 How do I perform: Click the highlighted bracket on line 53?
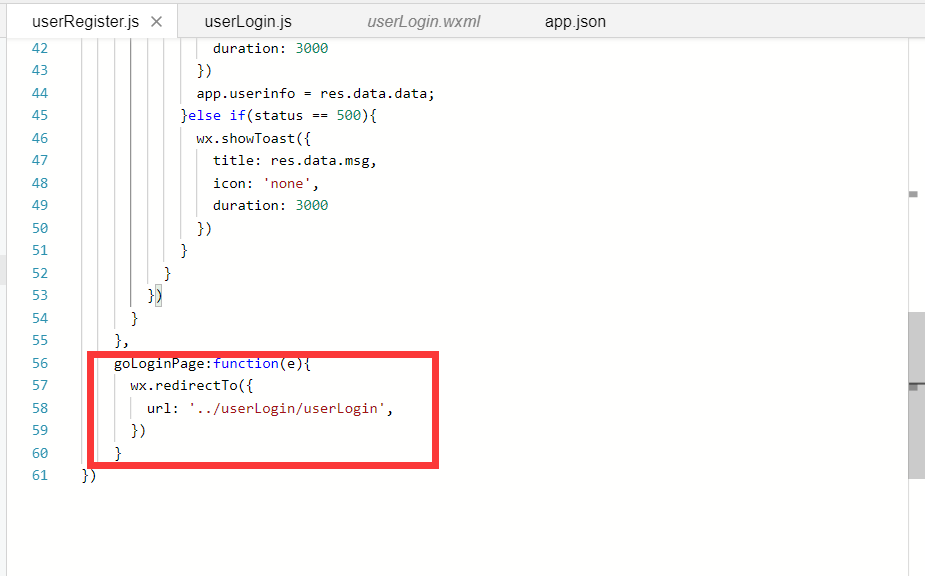point(159,295)
